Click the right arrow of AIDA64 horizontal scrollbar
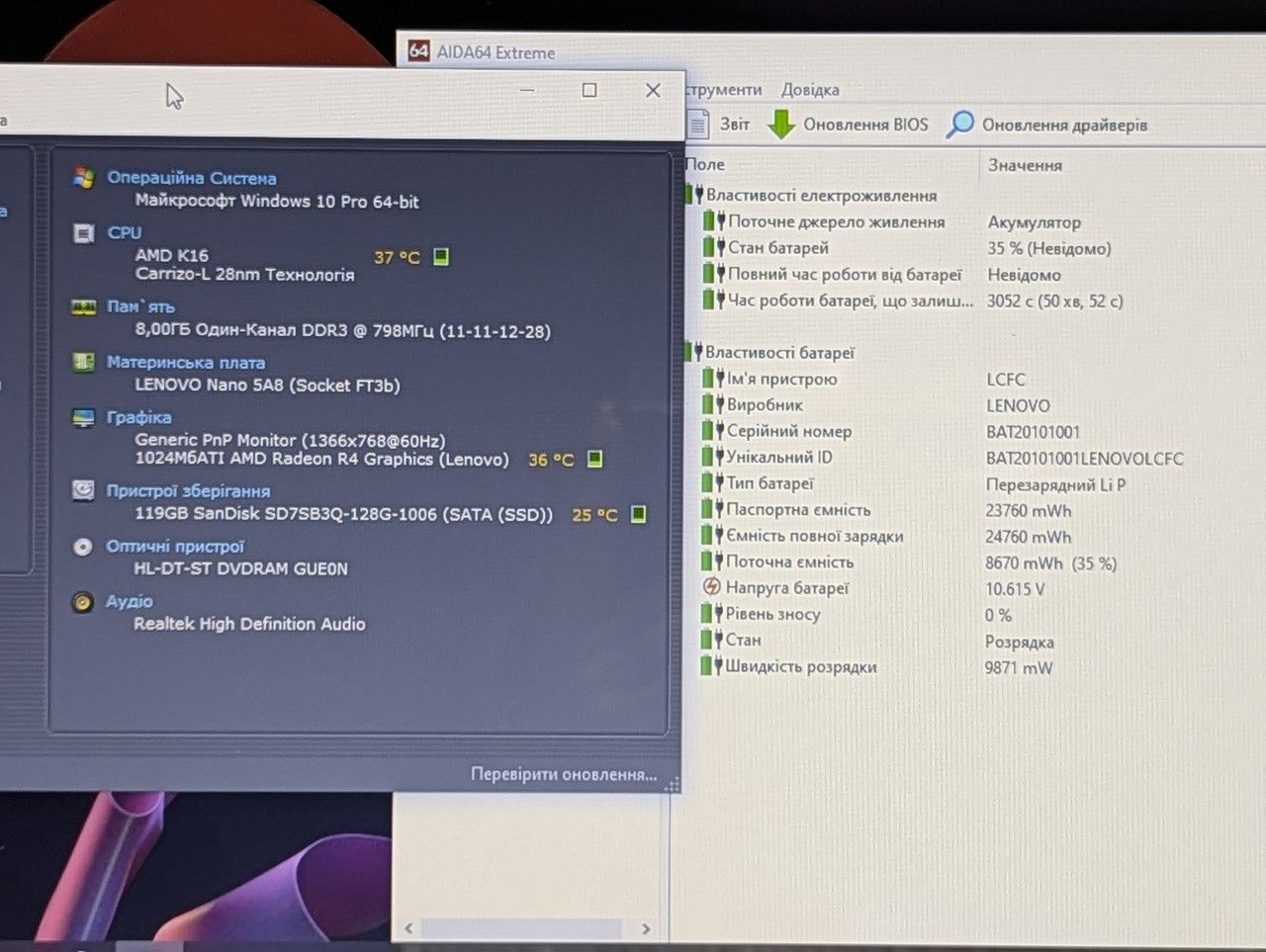This screenshot has width=1266, height=952. [646, 929]
